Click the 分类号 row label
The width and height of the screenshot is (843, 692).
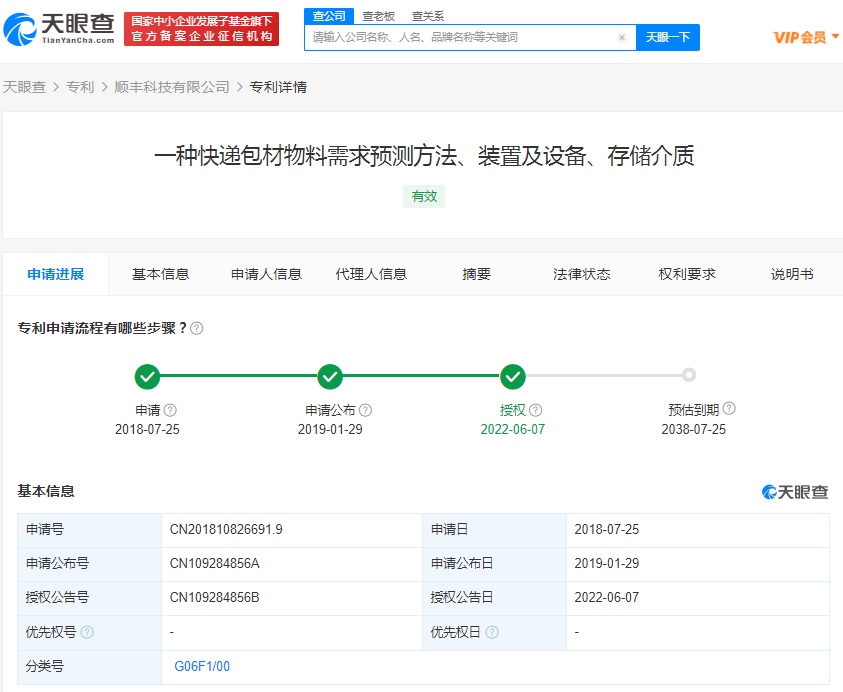click(45, 666)
